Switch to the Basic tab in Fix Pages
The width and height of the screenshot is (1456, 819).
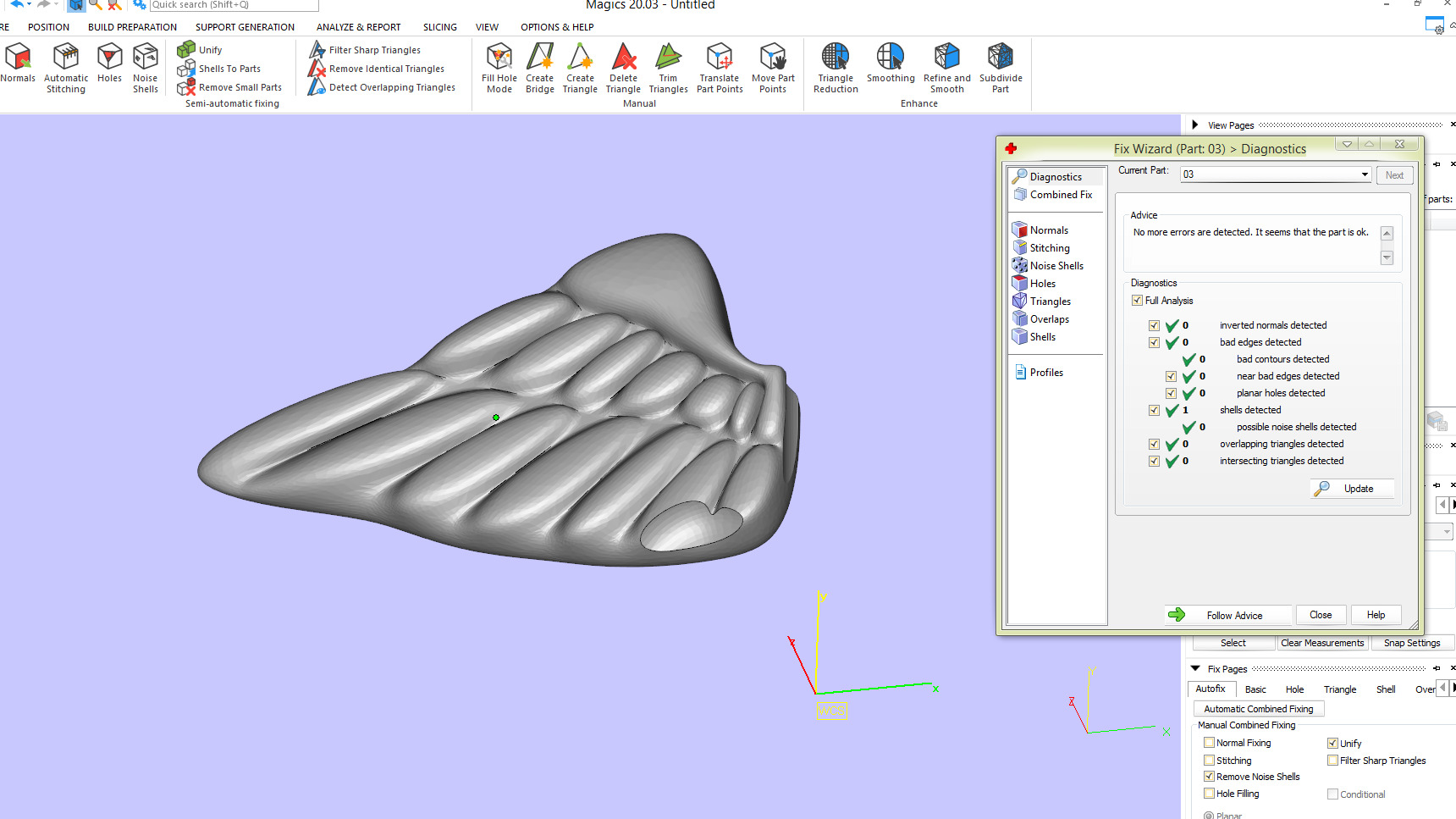point(1255,689)
